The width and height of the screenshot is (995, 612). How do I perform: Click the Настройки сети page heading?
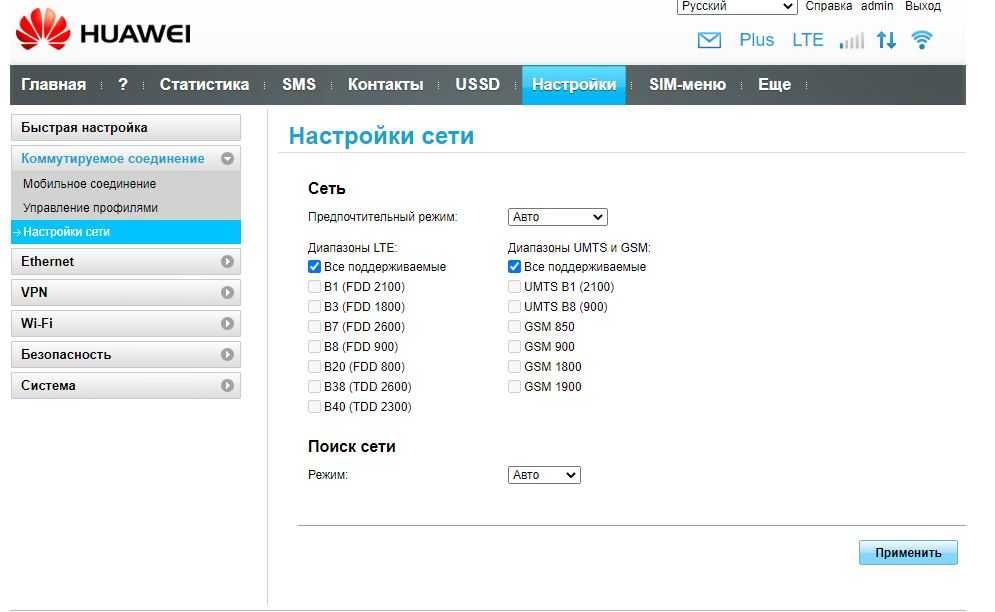(x=381, y=136)
